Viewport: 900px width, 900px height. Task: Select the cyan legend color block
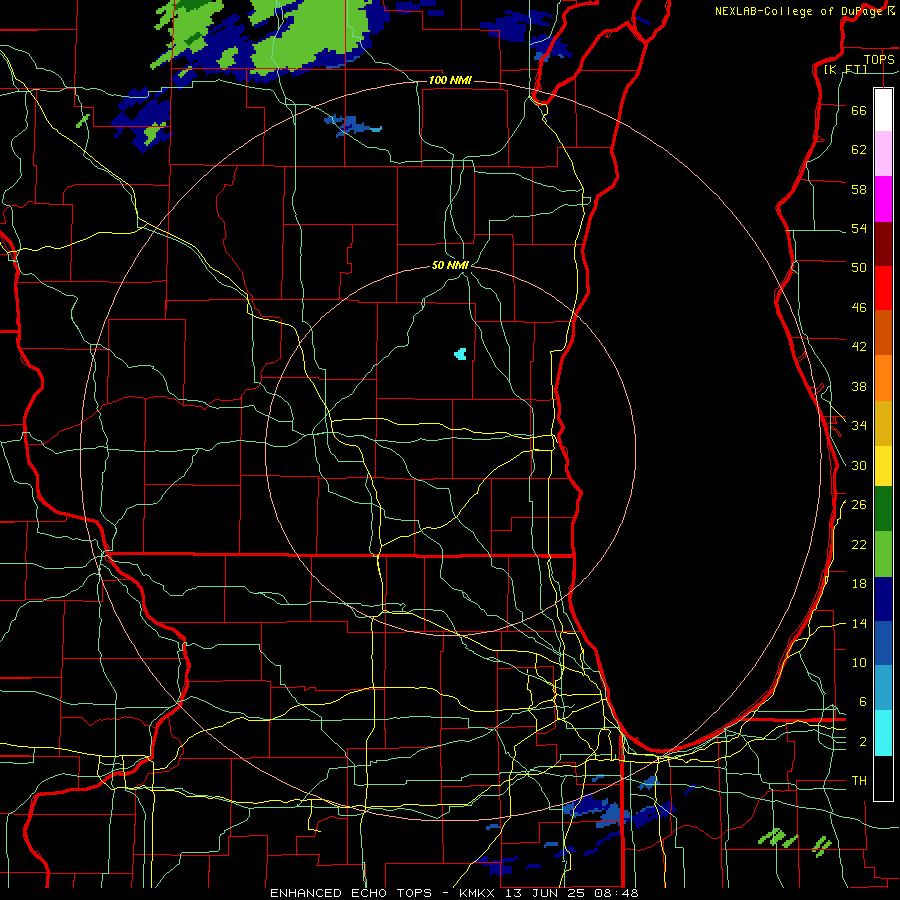click(x=883, y=733)
